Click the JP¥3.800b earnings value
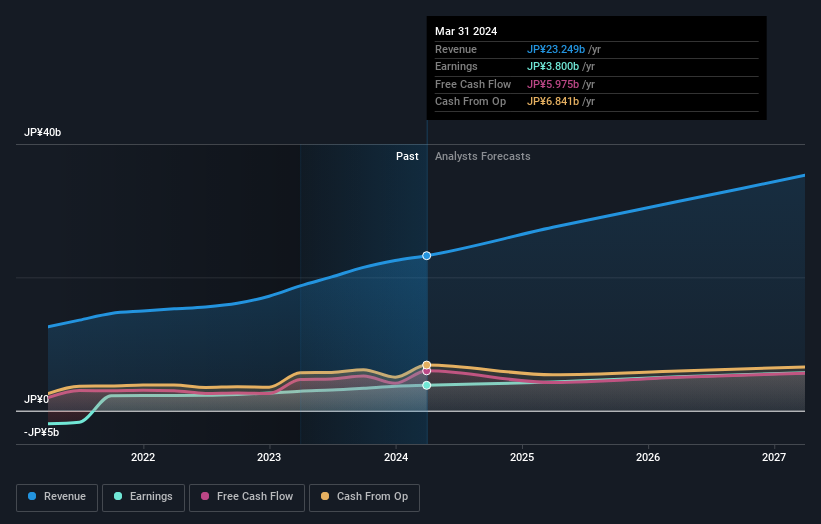The image size is (821, 524). tap(553, 66)
